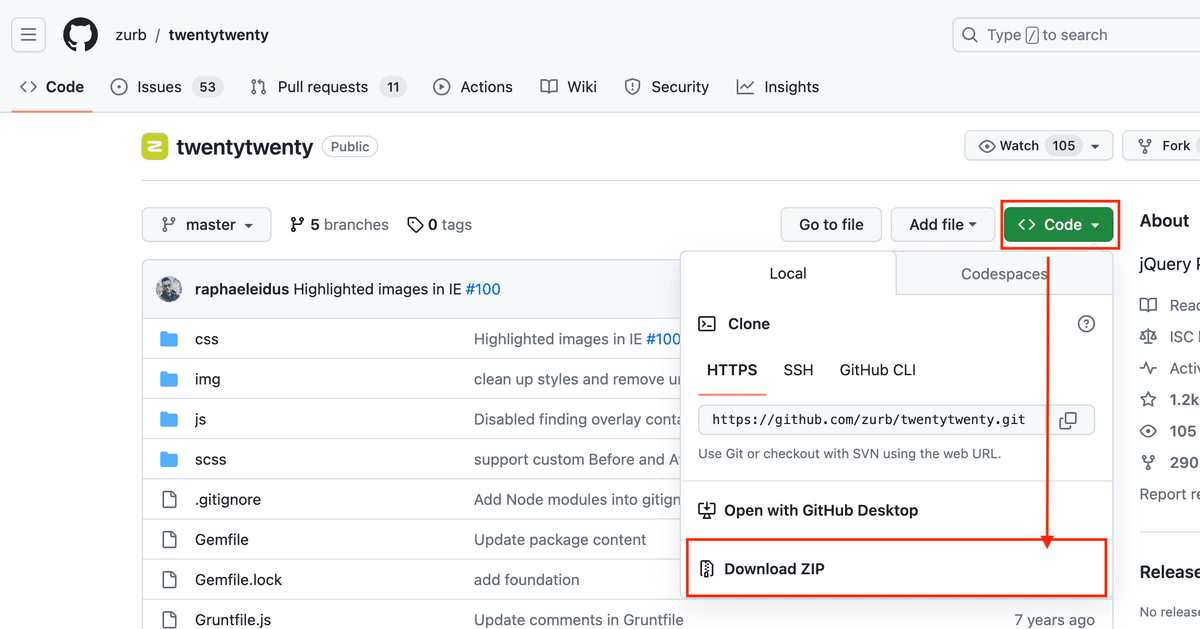Open the zurb organization link
1200x629 pixels.
coord(131,35)
